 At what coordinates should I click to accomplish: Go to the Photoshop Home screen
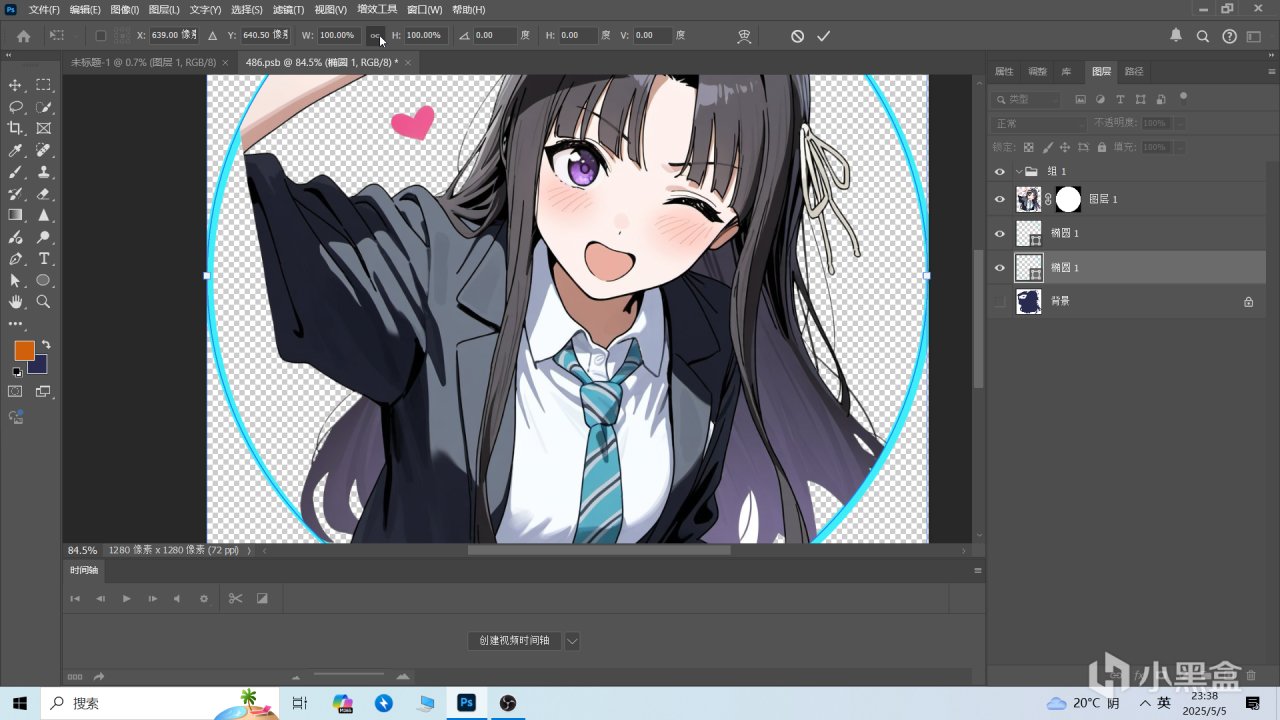(x=24, y=36)
